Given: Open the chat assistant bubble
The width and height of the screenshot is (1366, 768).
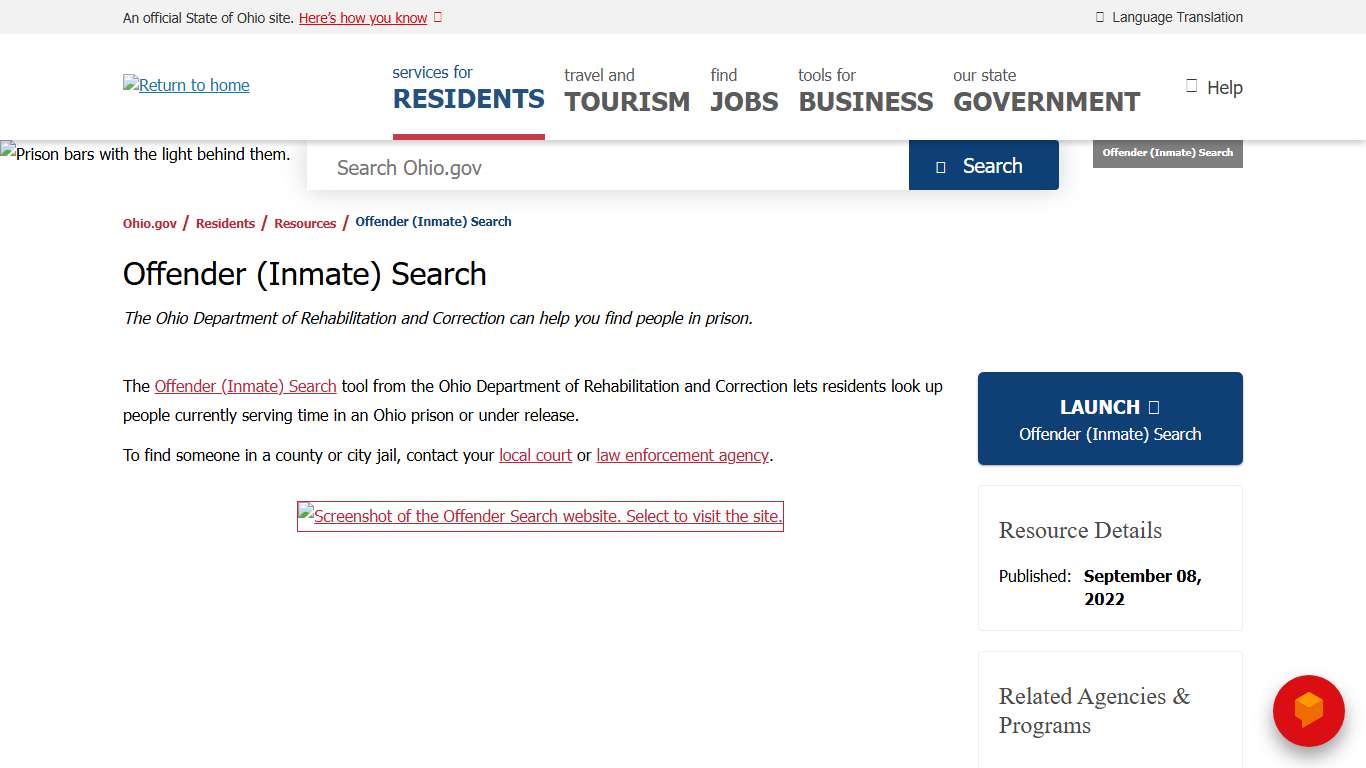Looking at the screenshot, I should tap(1308, 711).
